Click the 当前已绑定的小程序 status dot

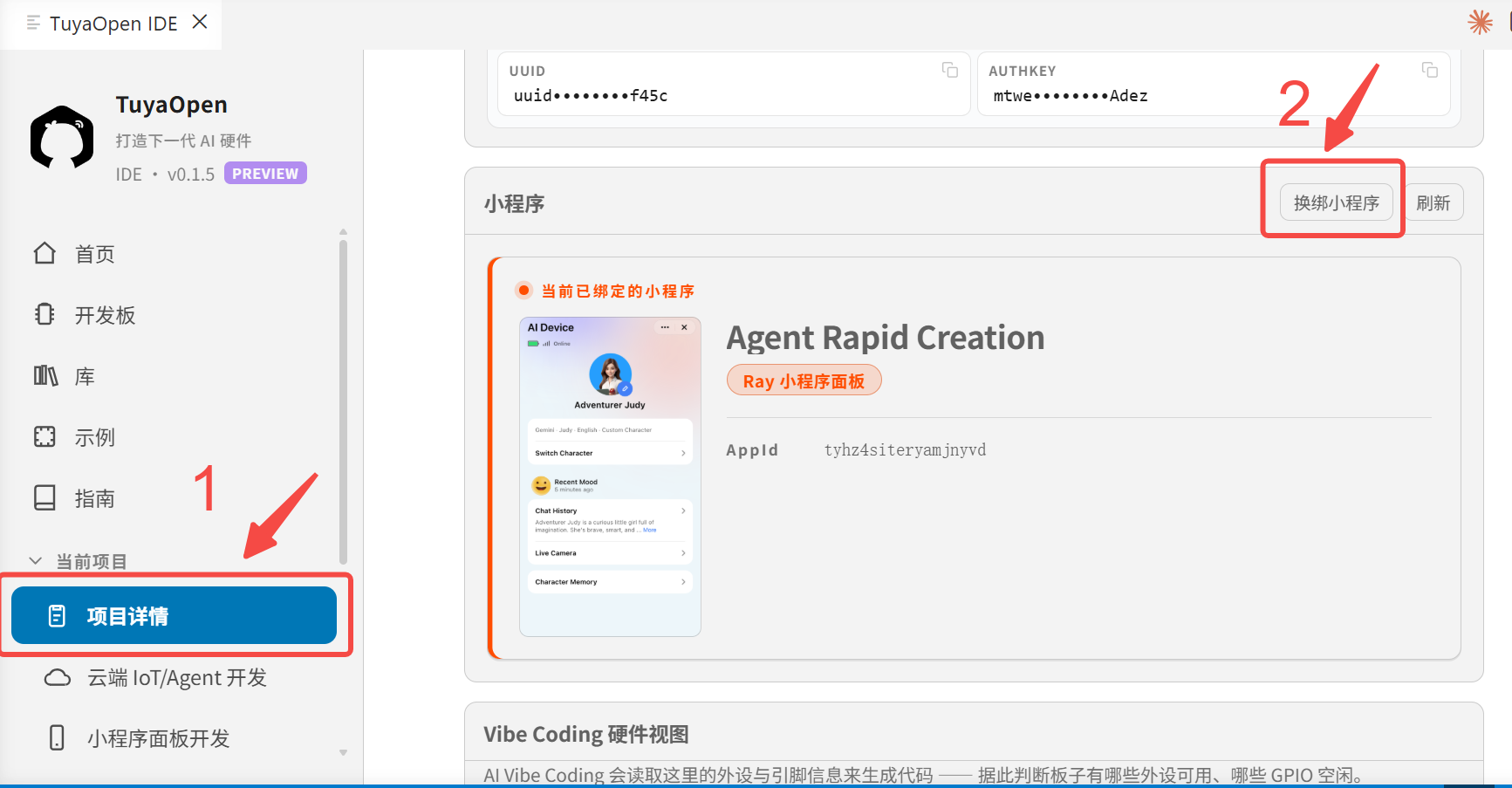tap(523, 290)
